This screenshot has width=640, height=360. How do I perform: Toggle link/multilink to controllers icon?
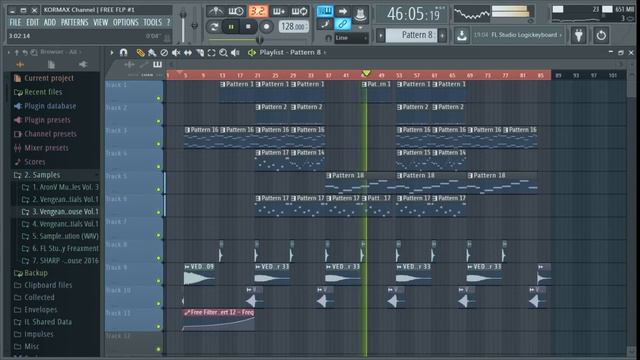click(342, 24)
